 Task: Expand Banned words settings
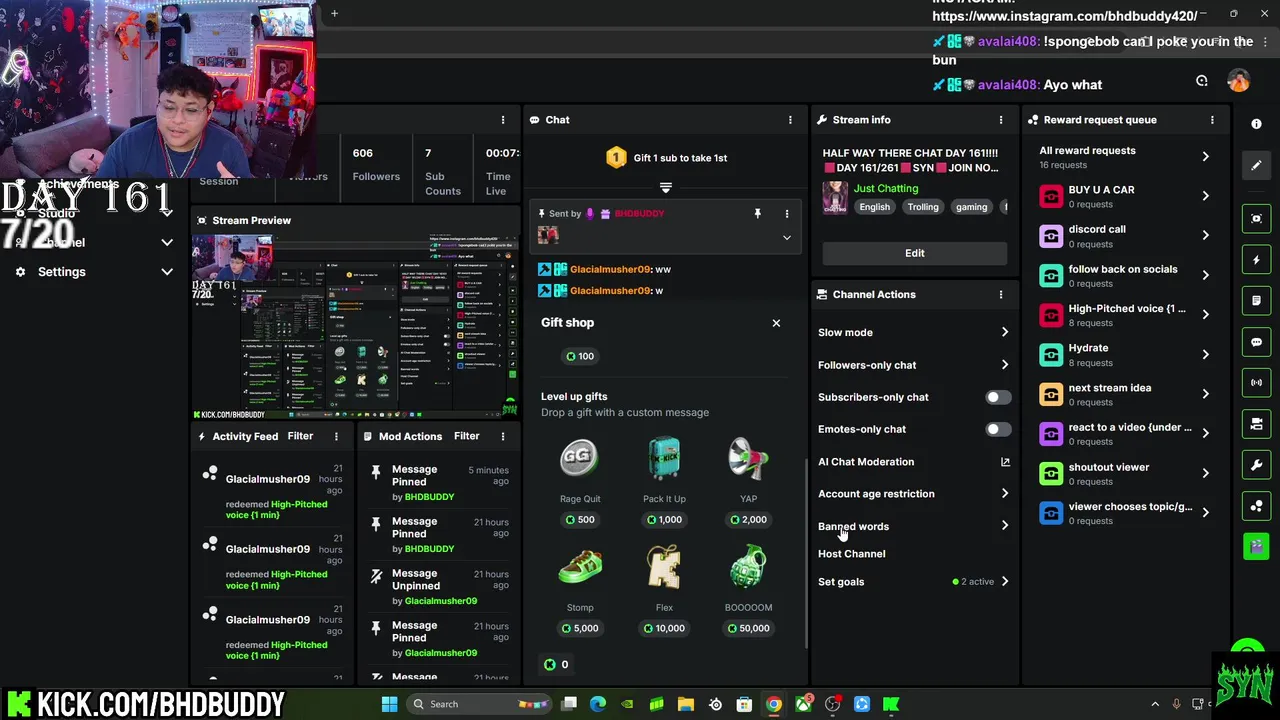point(1005,526)
